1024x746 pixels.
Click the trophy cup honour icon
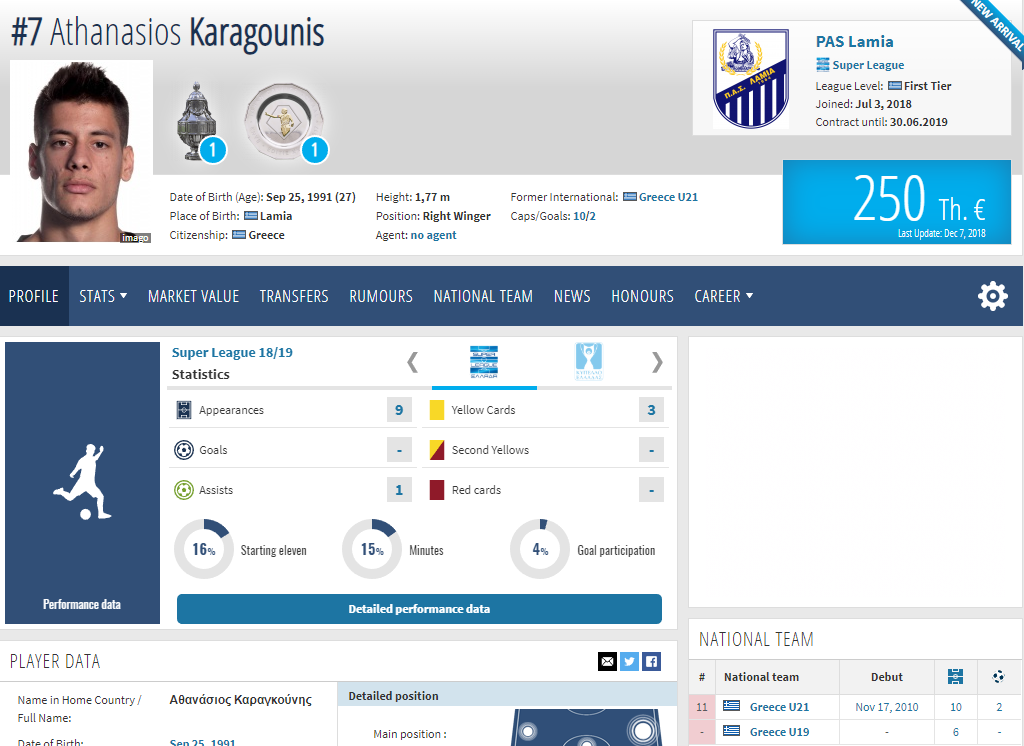pyautogui.click(x=197, y=122)
